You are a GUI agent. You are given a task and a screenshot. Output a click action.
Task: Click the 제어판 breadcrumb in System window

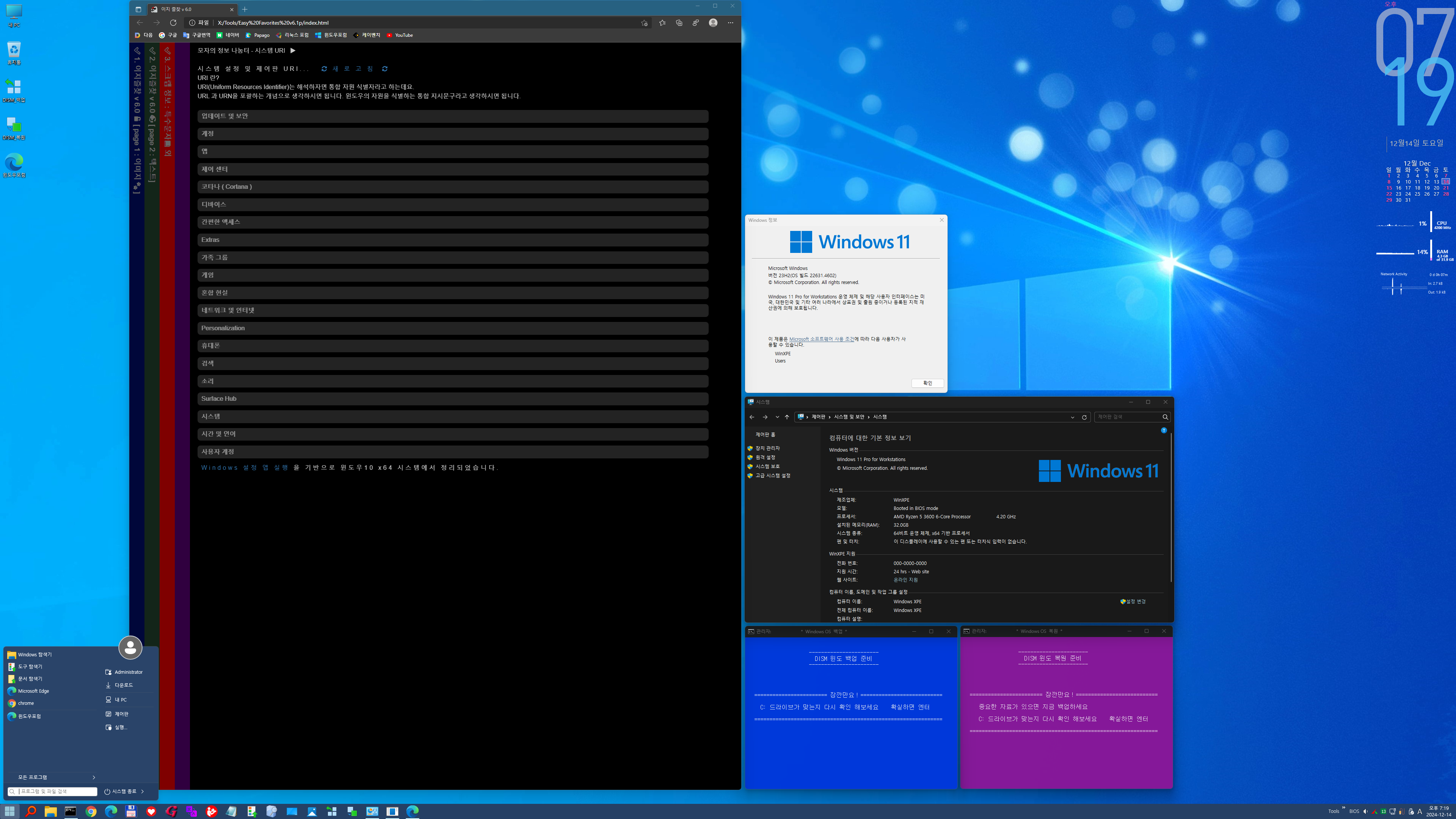point(819,417)
